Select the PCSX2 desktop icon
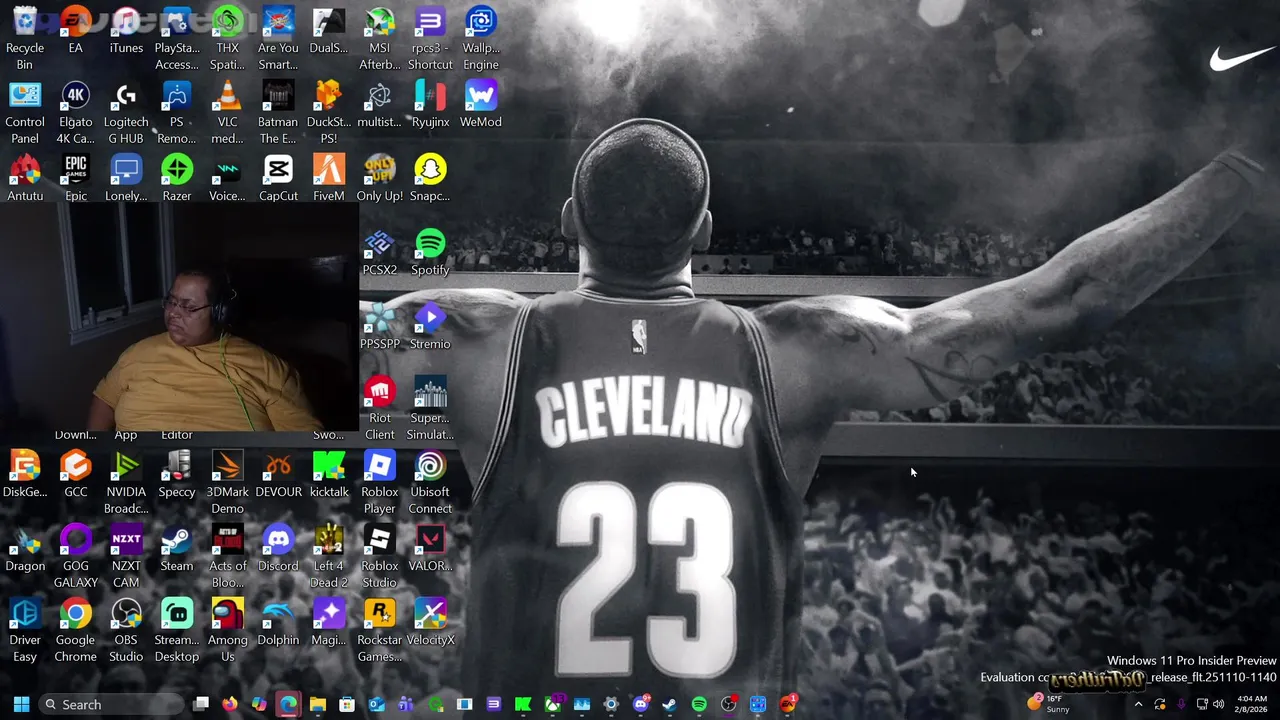Image resolution: width=1280 pixels, height=720 pixels. pos(380,252)
